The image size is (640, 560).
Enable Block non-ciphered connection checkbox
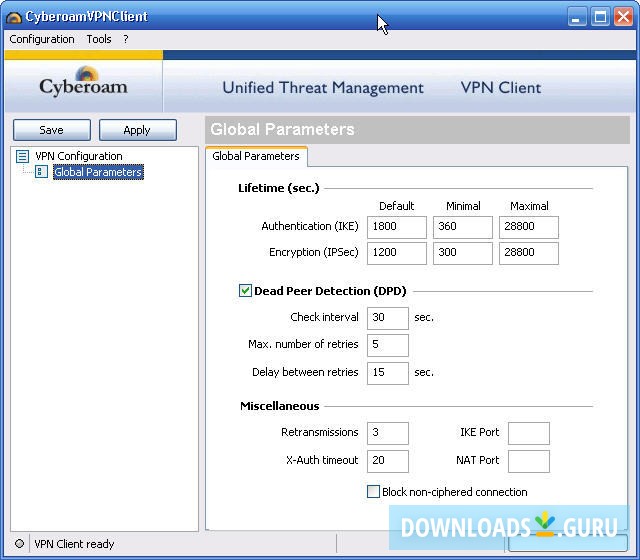coord(373,491)
